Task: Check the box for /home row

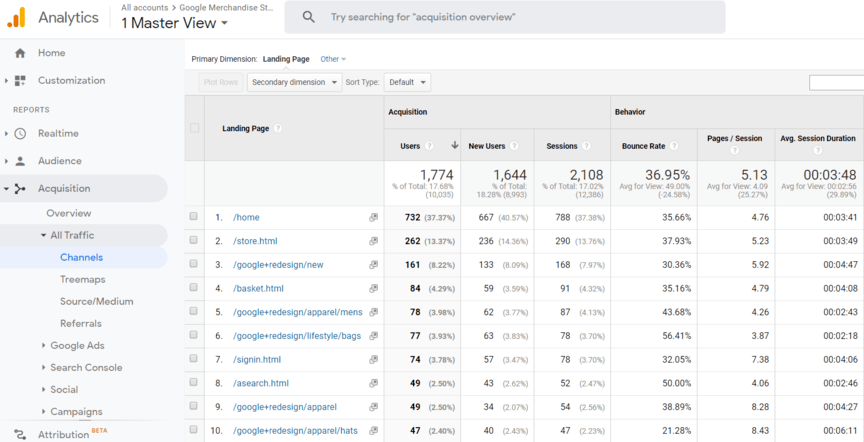Action: point(194,217)
